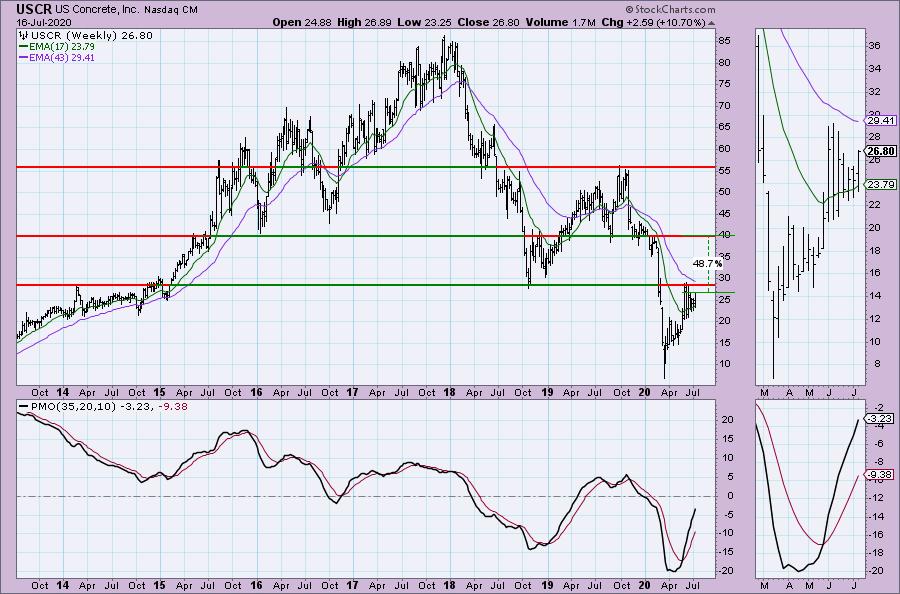This screenshot has width=900, height=594.
Task: Click the USCR ticker symbol in the header
Action: click(34, 10)
